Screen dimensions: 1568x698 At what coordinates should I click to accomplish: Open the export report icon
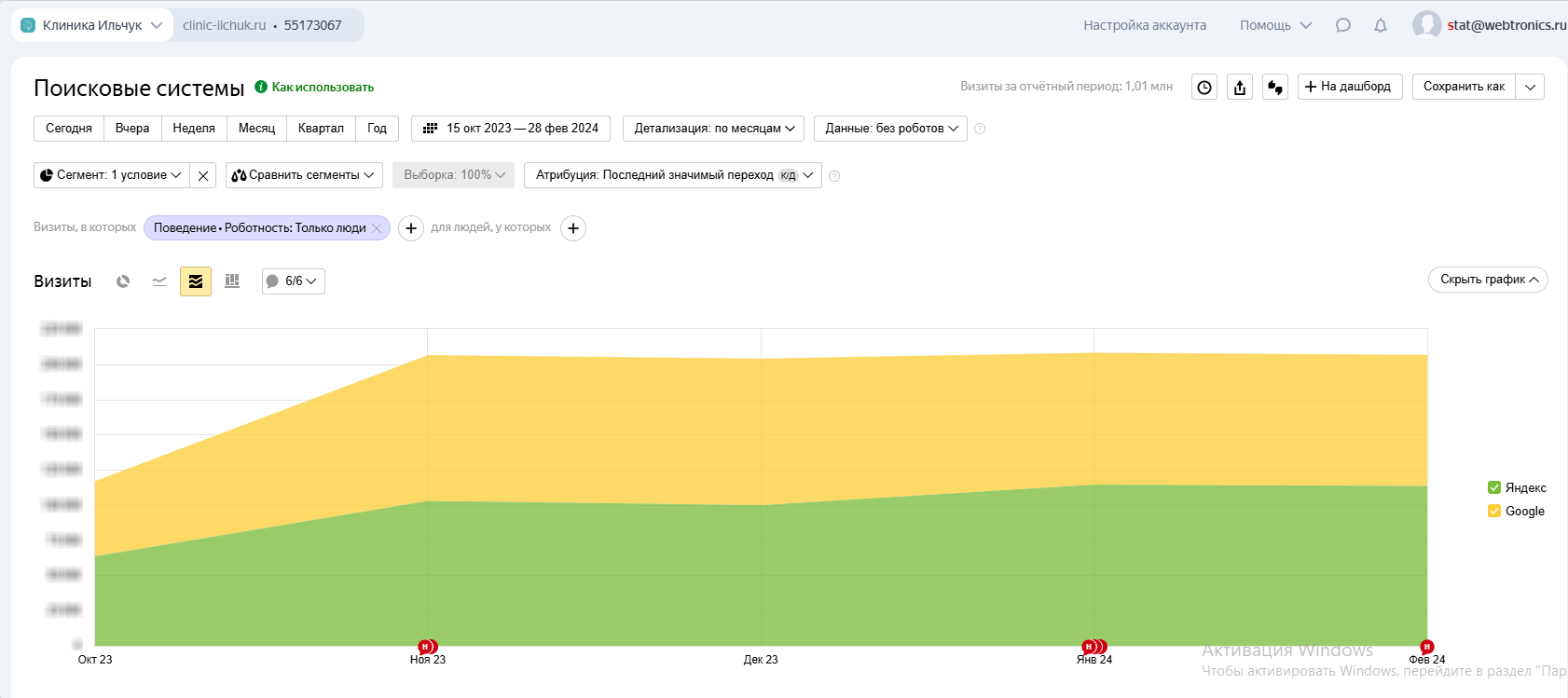(x=1240, y=87)
